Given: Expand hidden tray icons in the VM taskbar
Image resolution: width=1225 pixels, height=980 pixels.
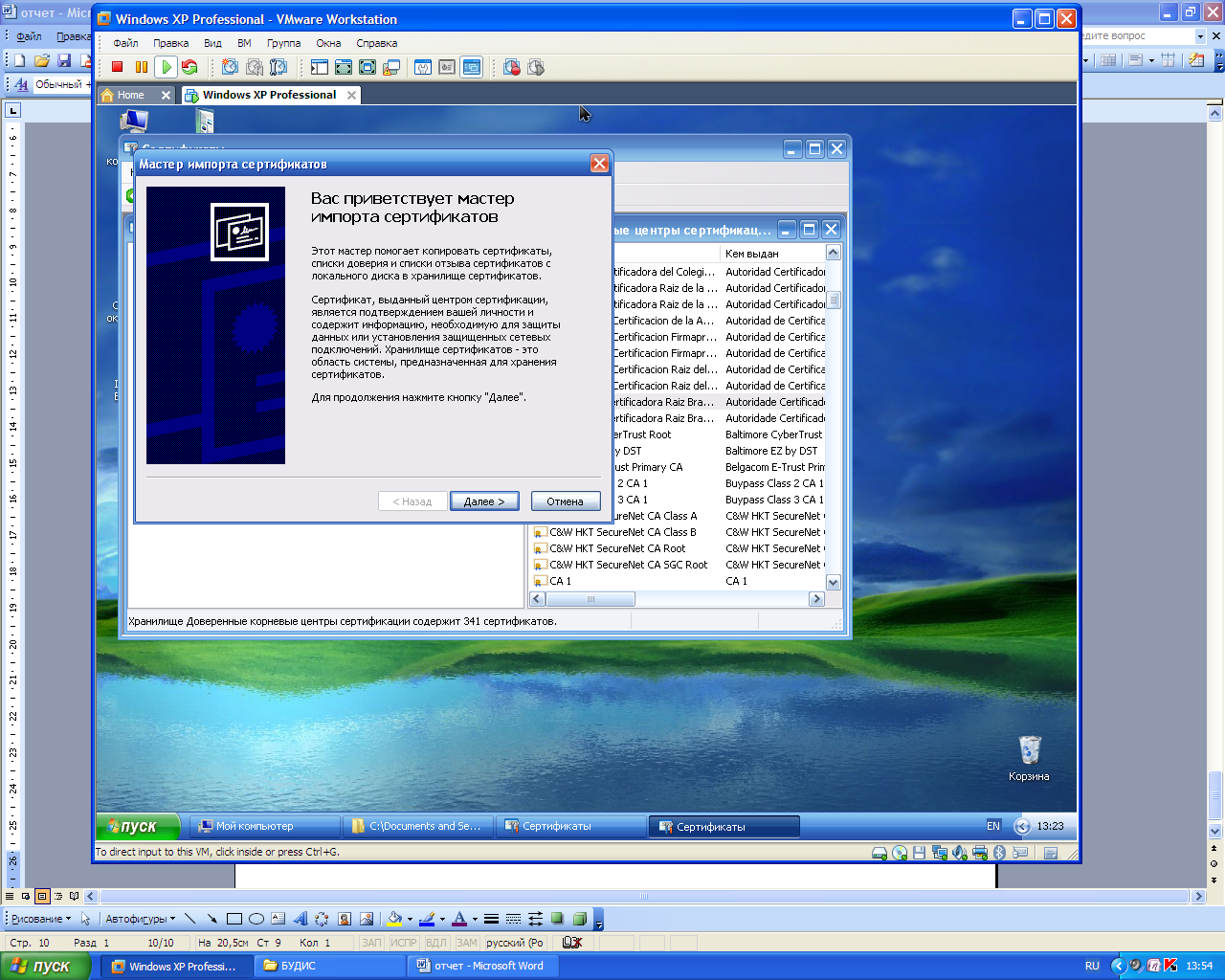Looking at the screenshot, I should 1022,826.
